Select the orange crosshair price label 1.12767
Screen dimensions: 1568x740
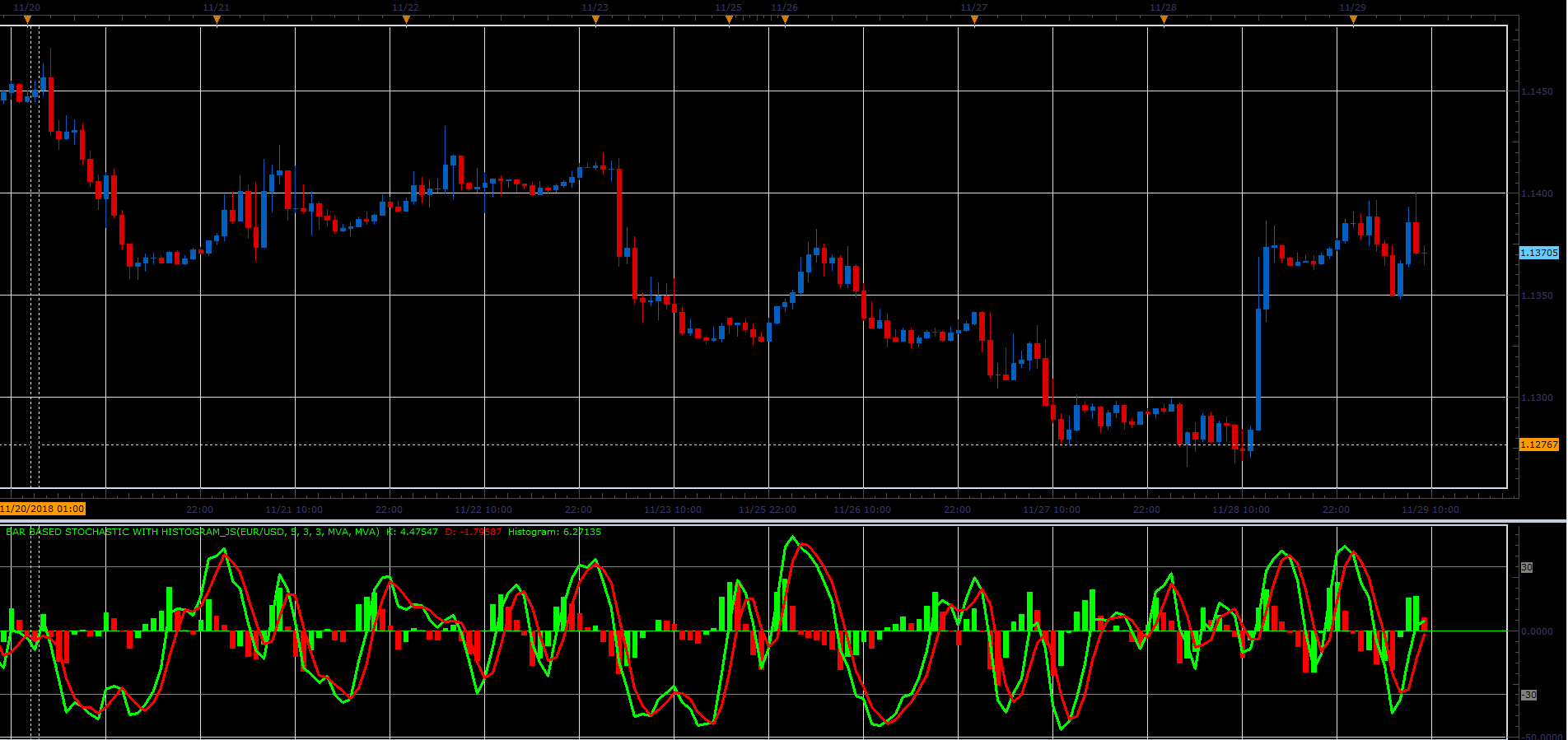[1538, 444]
